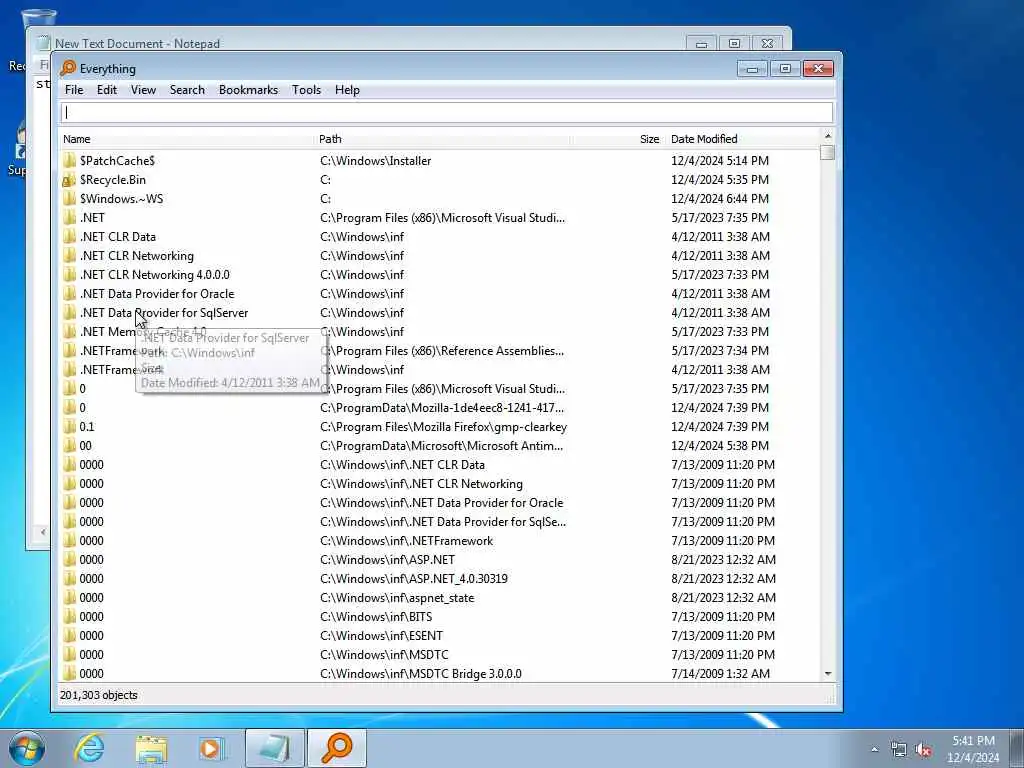Open the Bookmarks menu

(248, 90)
